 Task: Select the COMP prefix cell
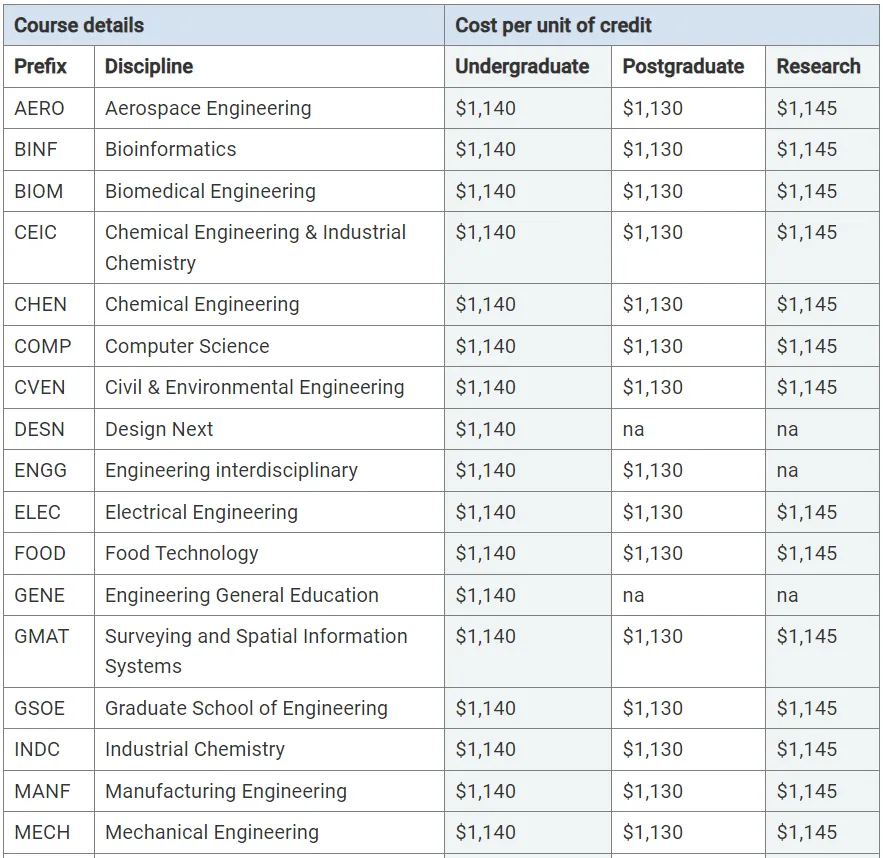(x=43, y=347)
